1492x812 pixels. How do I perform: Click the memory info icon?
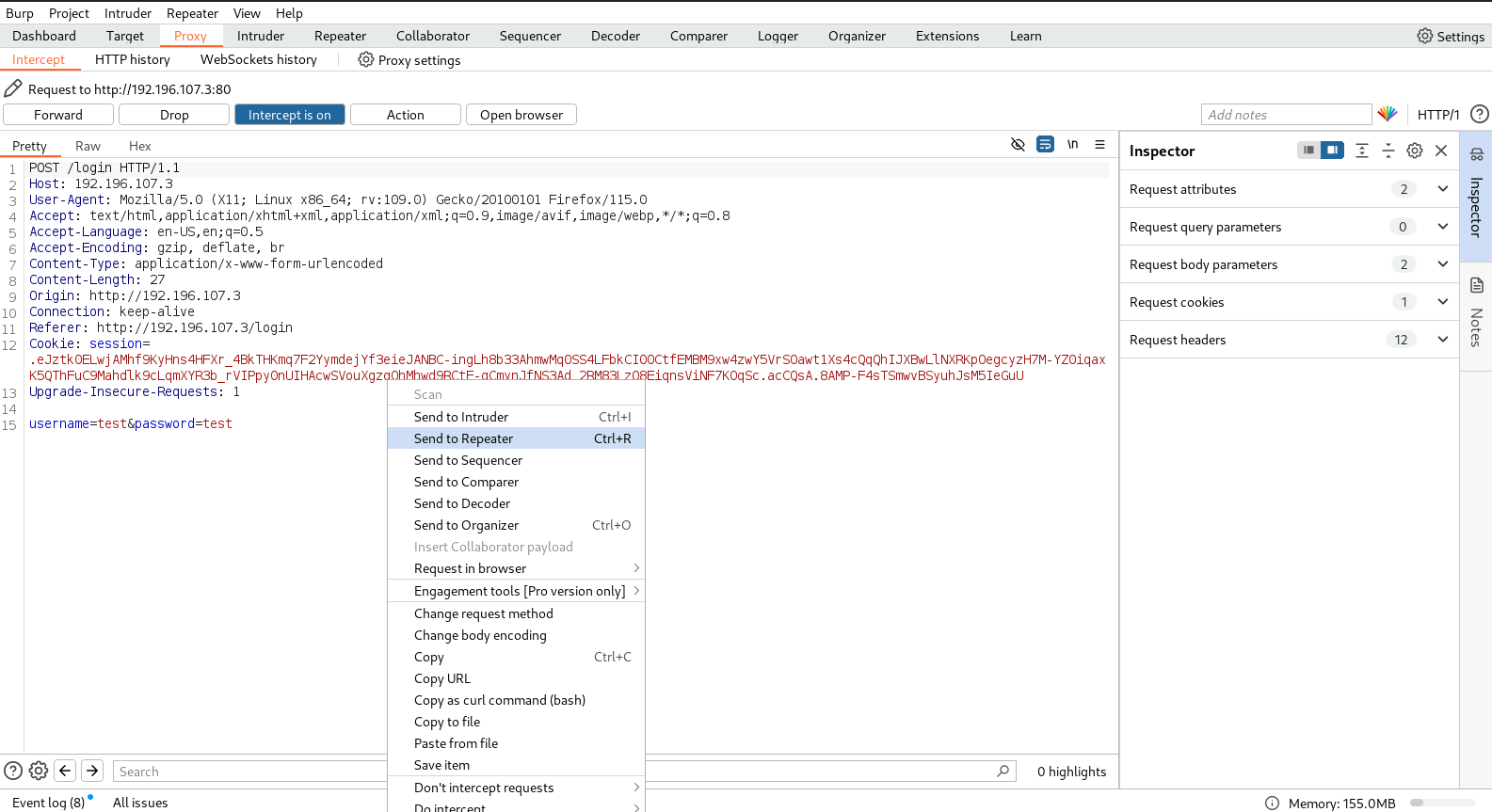[1272, 803]
